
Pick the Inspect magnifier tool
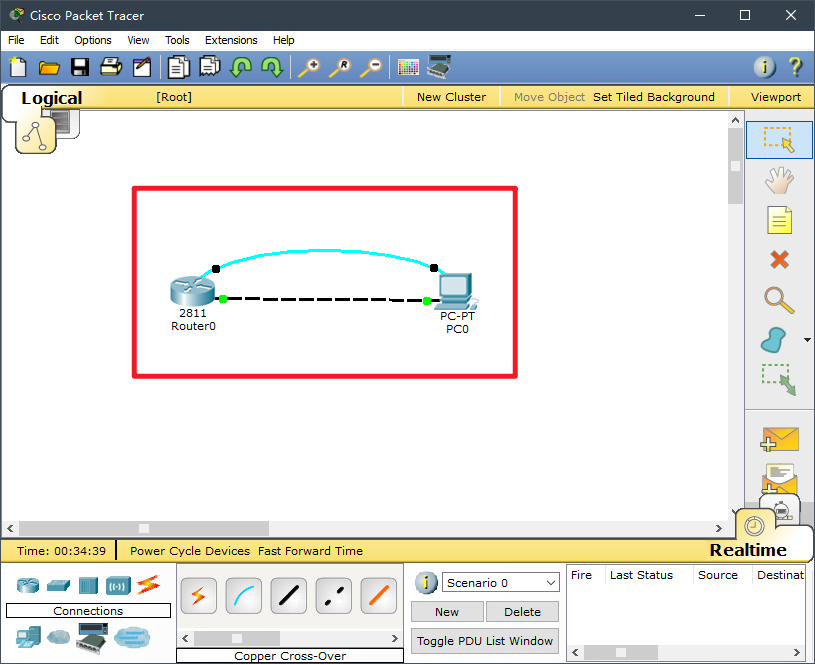(779, 299)
